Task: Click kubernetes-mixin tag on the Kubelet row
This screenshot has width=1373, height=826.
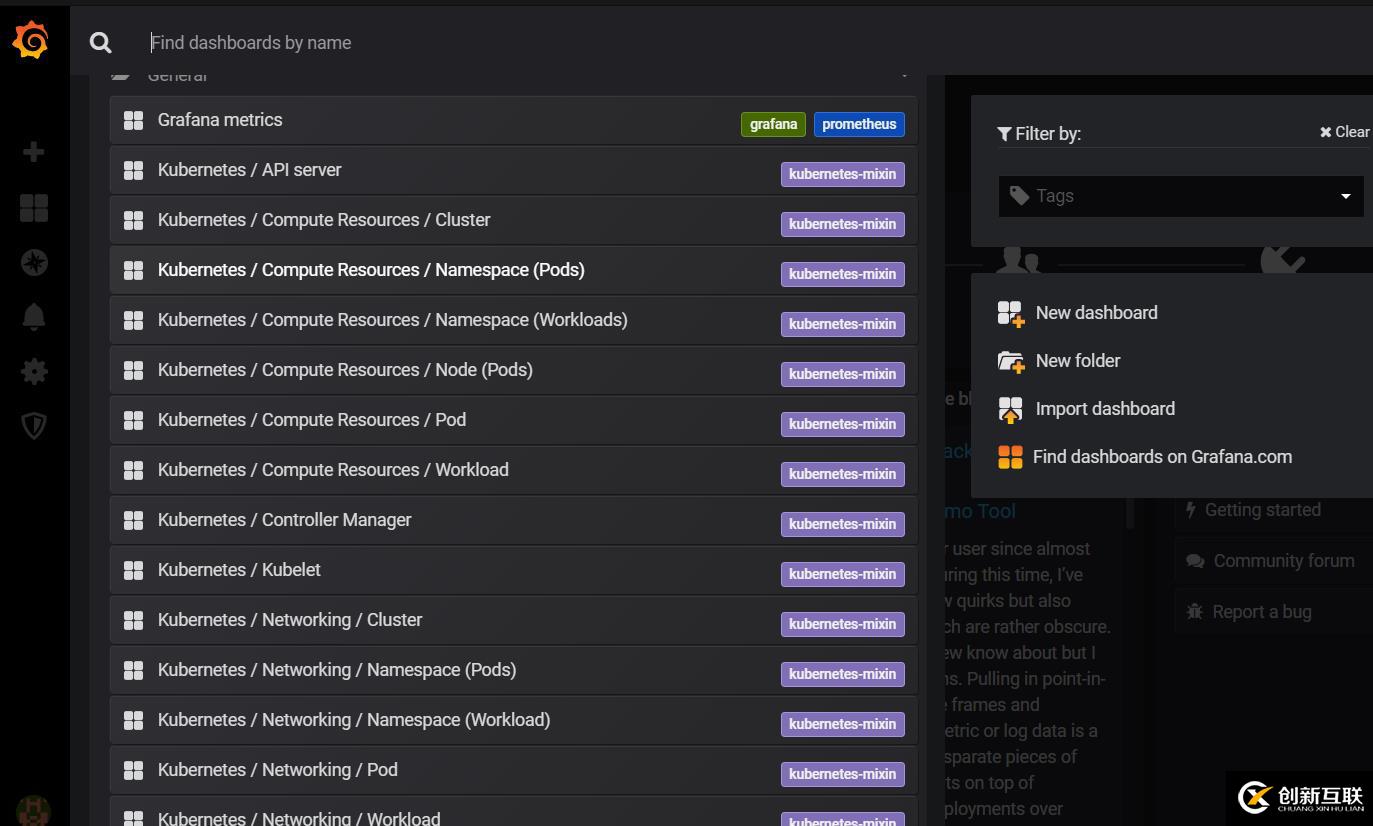Action: click(842, 574)
